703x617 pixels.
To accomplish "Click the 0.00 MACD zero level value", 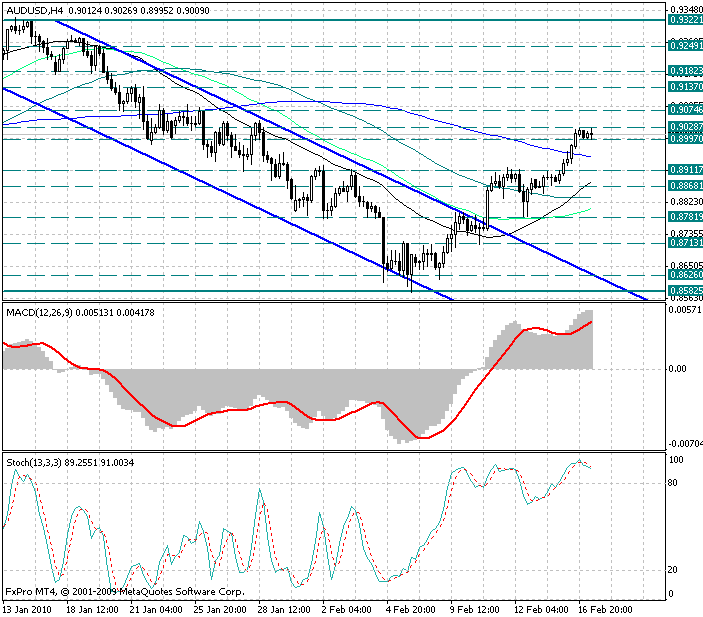I will click(x=677, y=369).
